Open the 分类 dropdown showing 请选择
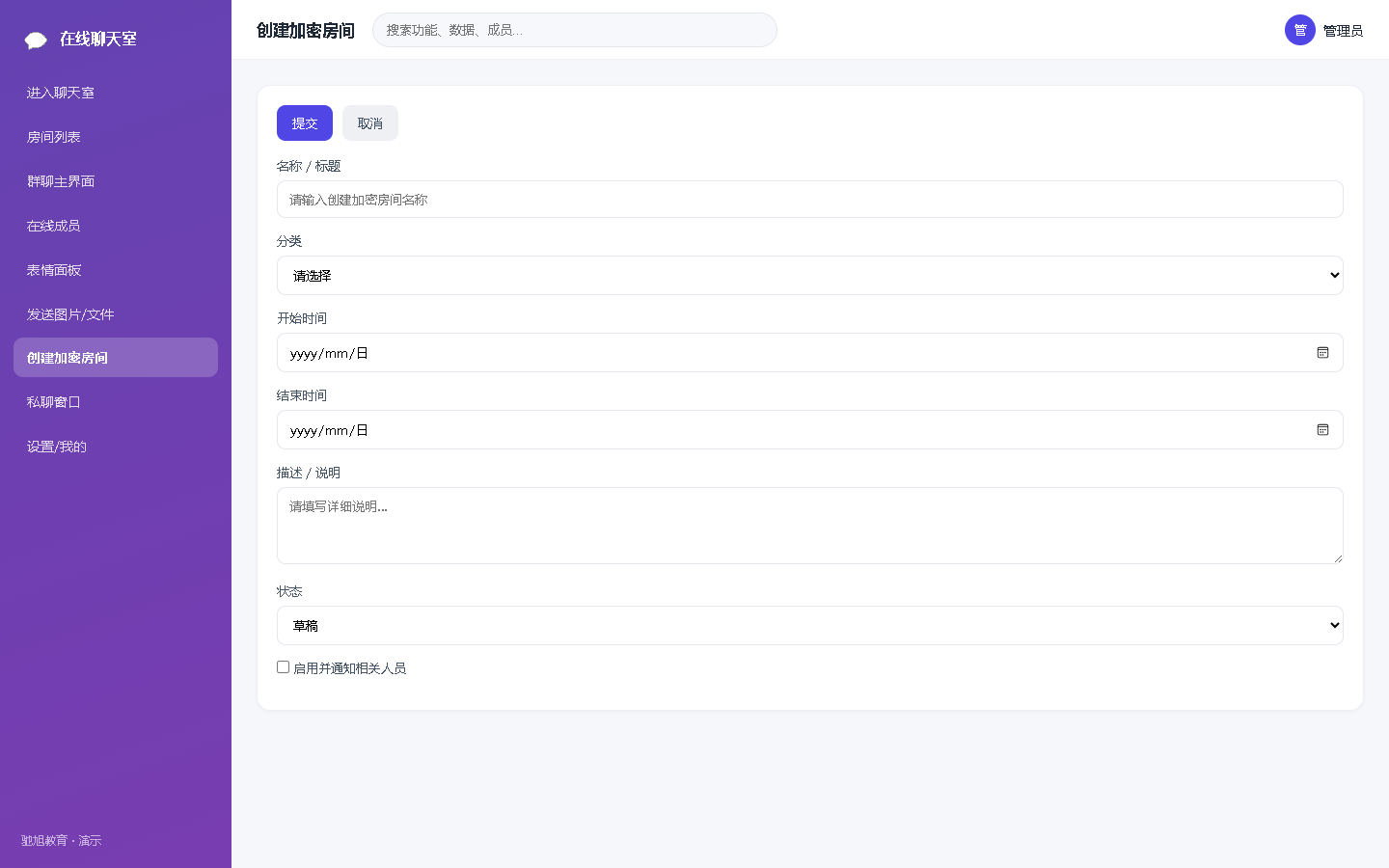Screen dimensions: 1389x868 (809, 276)
